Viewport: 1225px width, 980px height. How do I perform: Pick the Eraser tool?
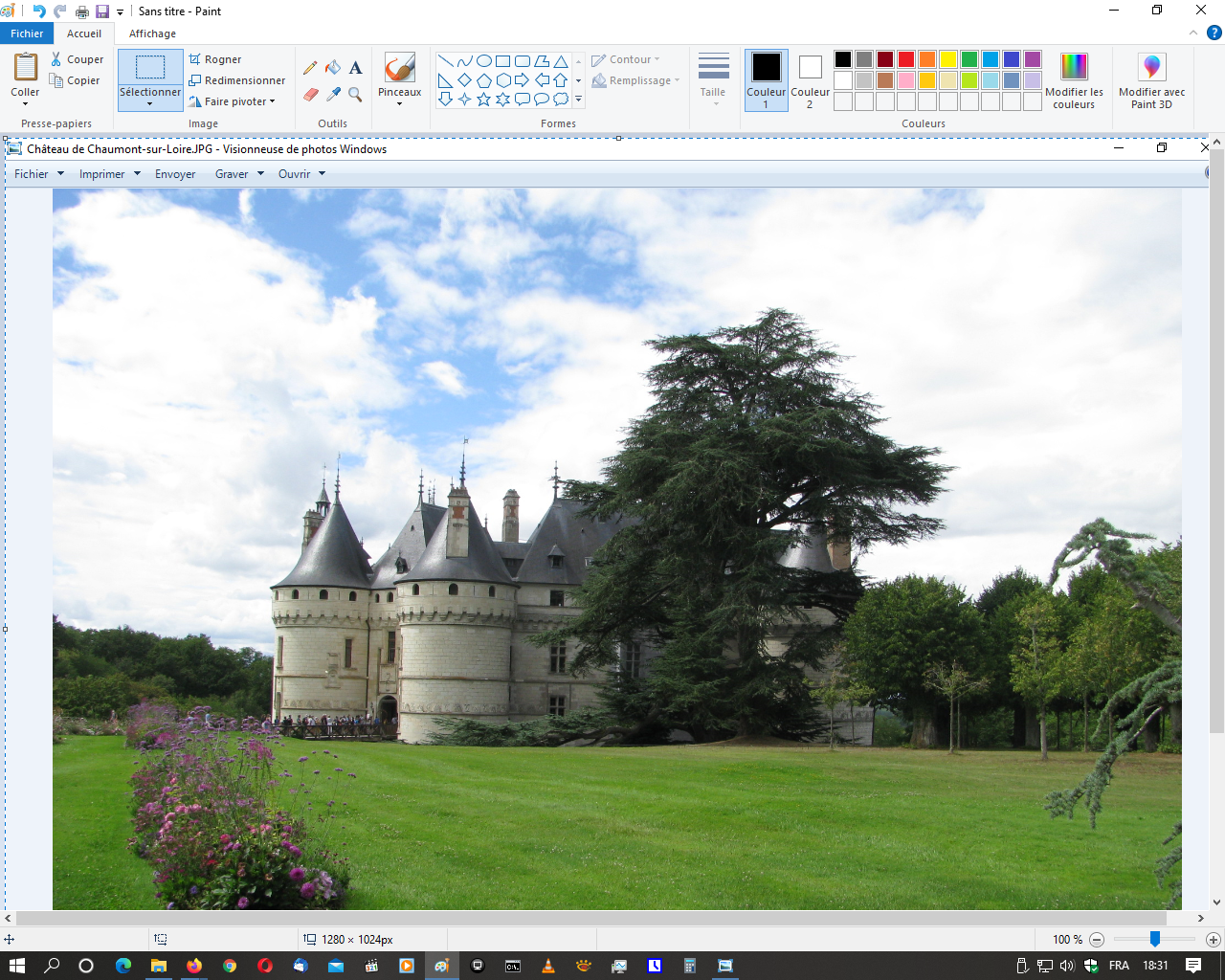click(310, 94)
